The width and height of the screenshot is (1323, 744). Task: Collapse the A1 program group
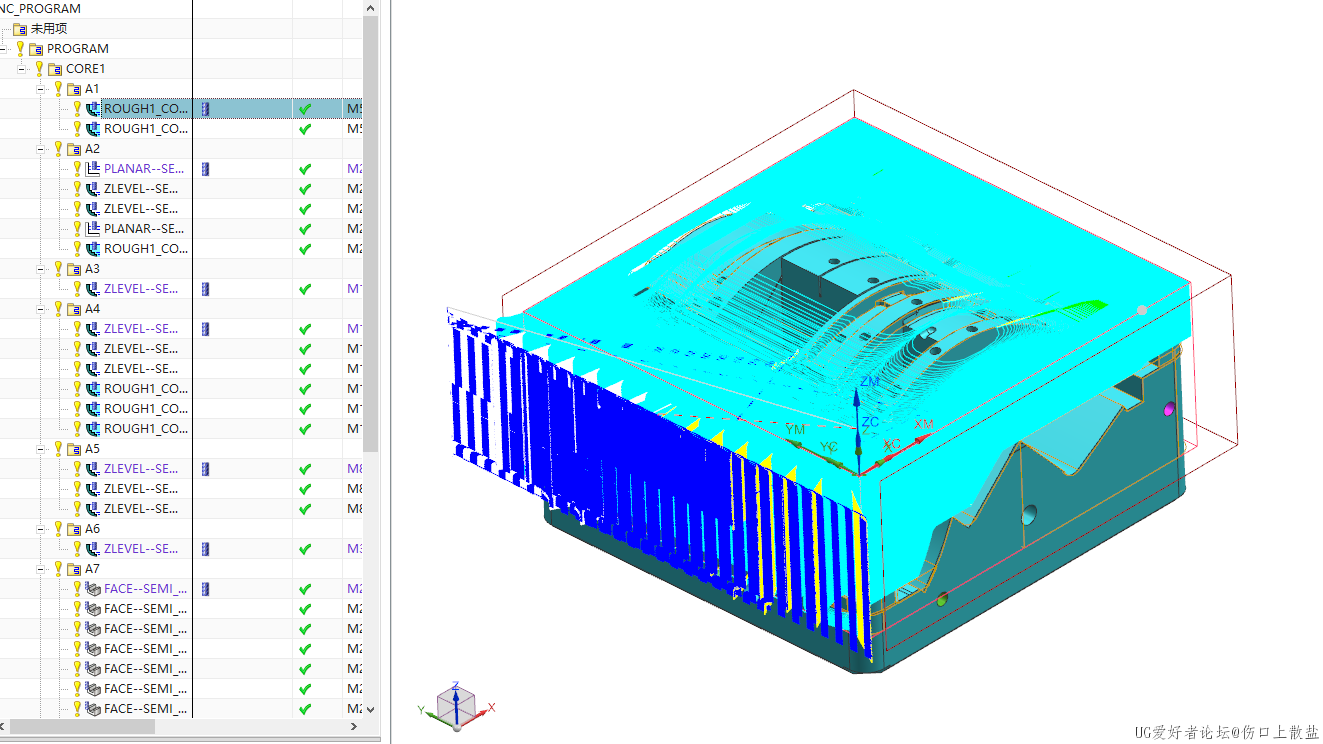coord(41,89)
